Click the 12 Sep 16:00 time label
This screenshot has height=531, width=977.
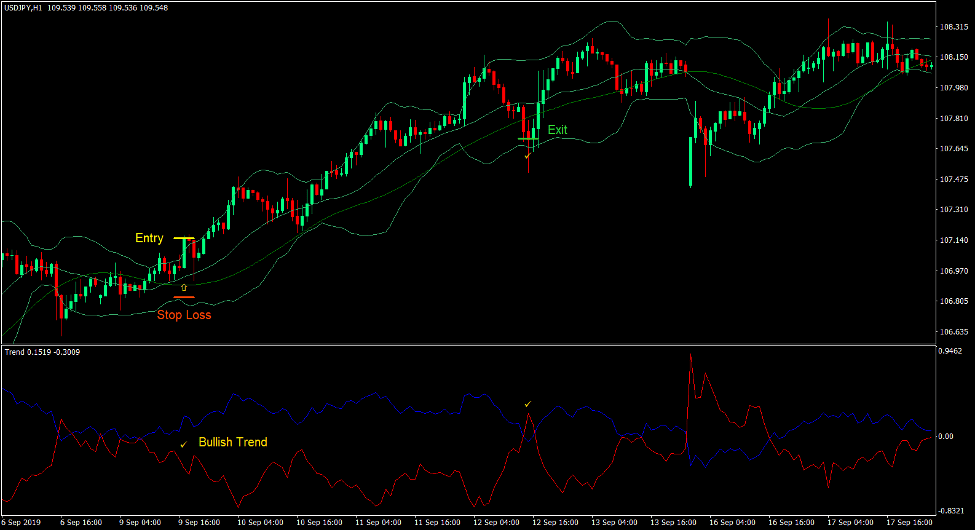[x=555, y=522]
